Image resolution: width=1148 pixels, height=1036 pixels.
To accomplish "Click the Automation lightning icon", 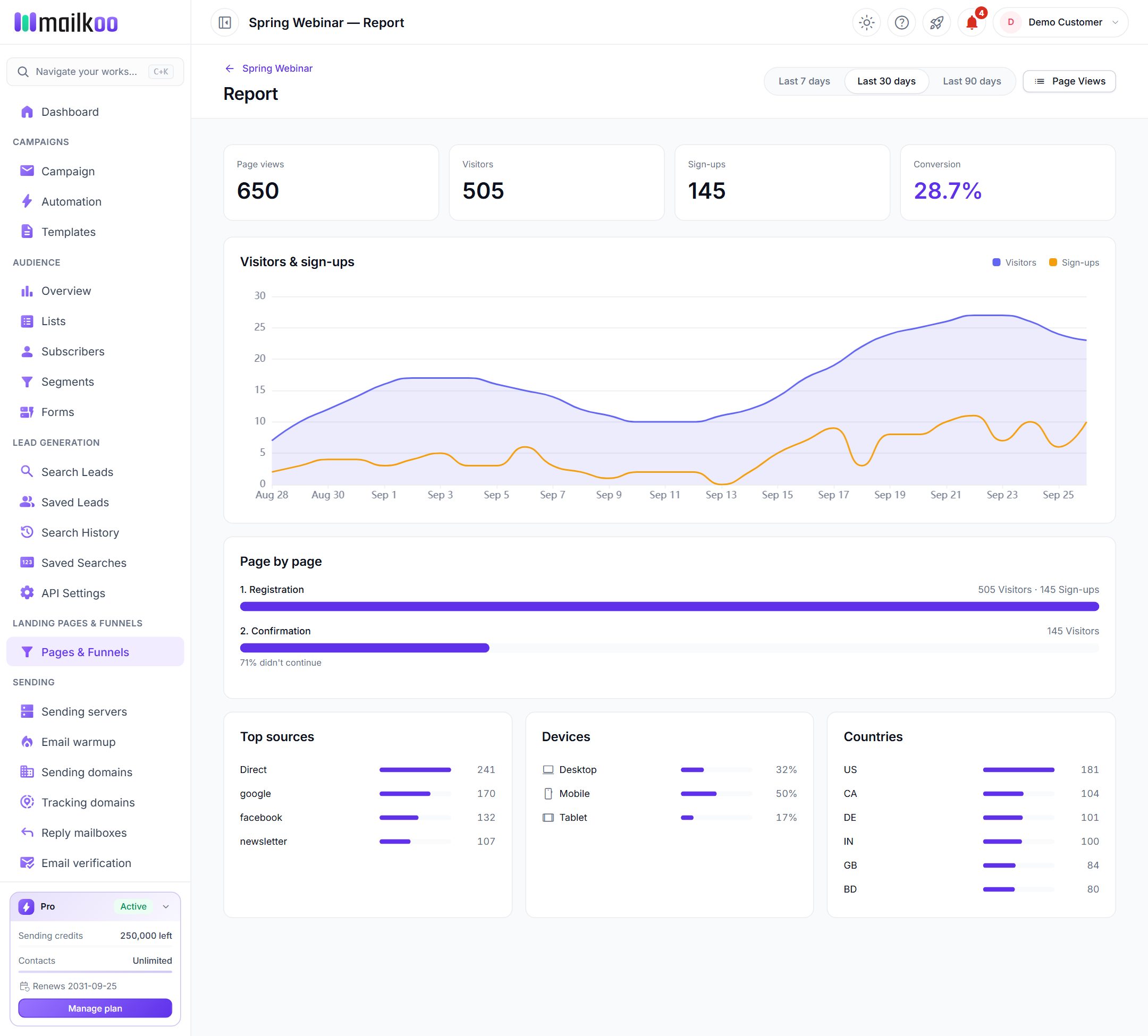I will click(x=27, y=201).
